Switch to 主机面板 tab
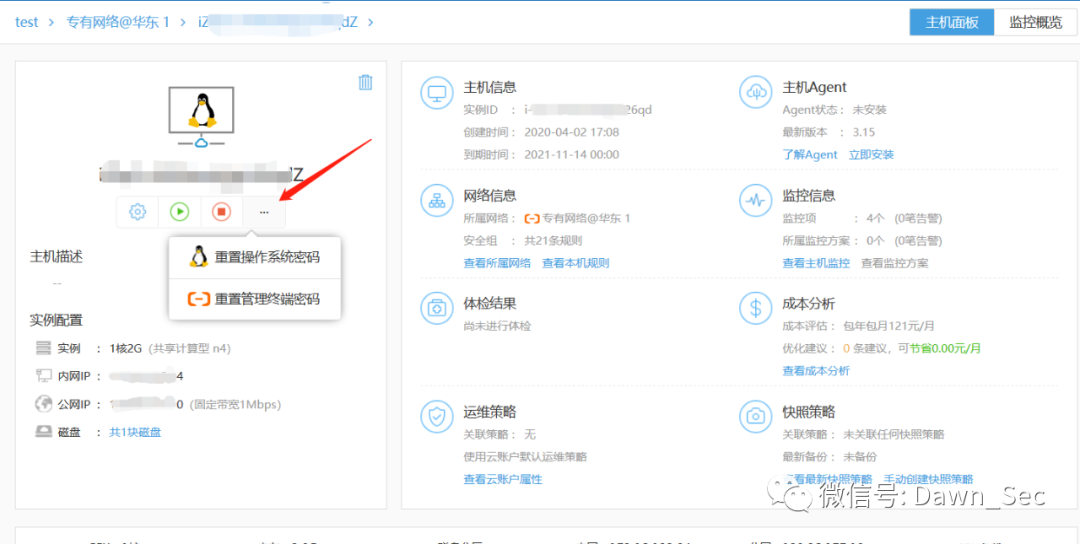 click(x=952, y=22)
